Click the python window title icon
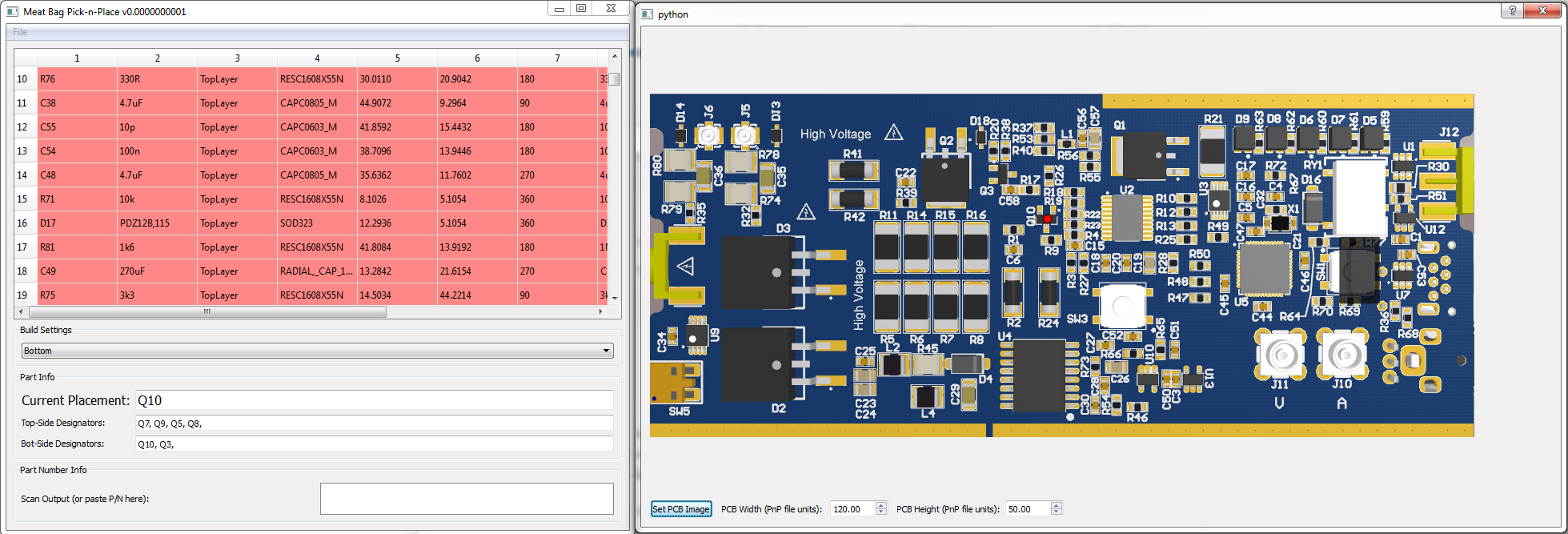 pyautogui.click(x=648, y=14)
